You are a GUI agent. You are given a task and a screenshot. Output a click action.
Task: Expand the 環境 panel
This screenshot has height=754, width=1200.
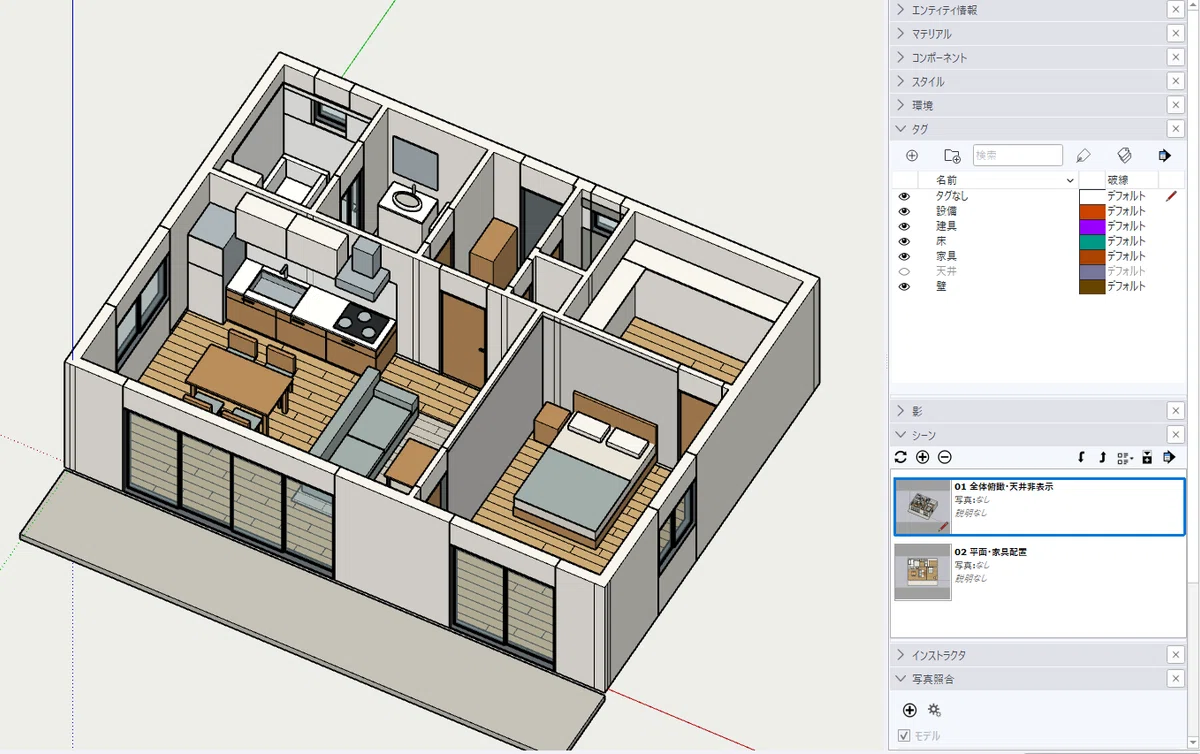click(901, 105)
